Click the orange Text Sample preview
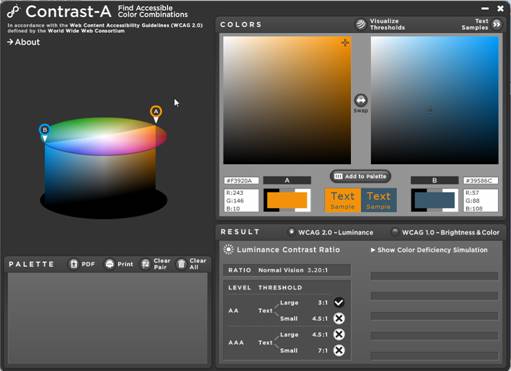 [342, 200]
